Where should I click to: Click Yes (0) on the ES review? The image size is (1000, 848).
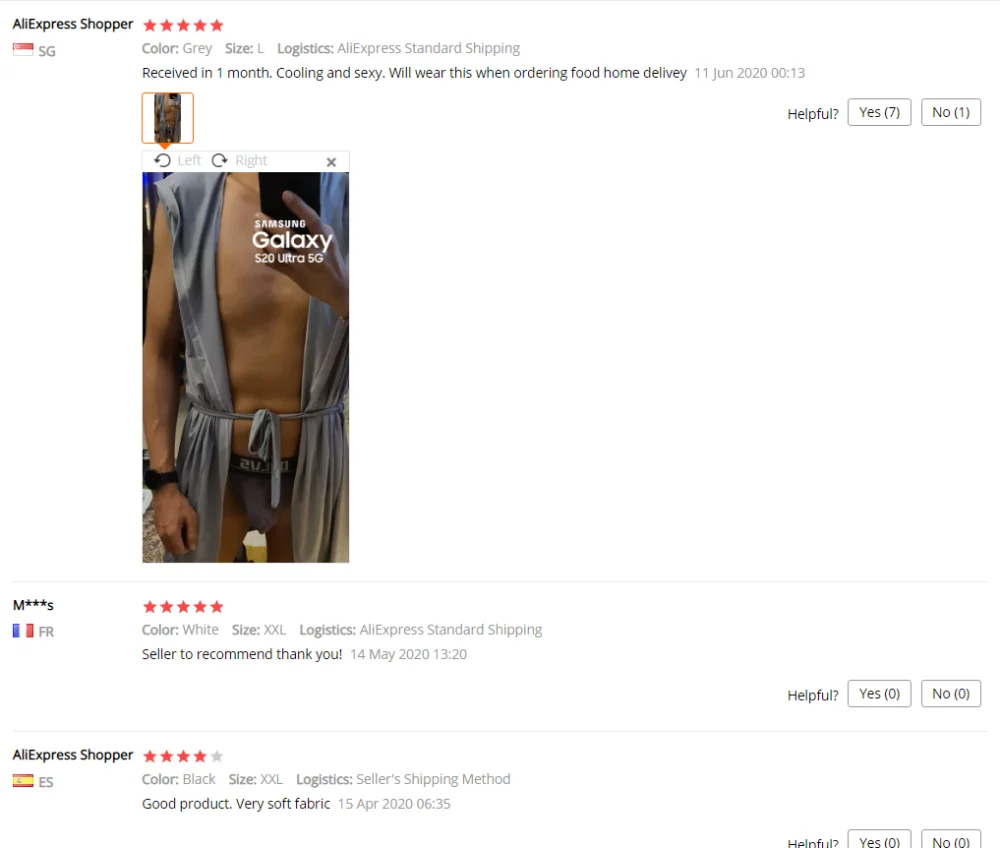pyautogui.click(x=879, y=840)
